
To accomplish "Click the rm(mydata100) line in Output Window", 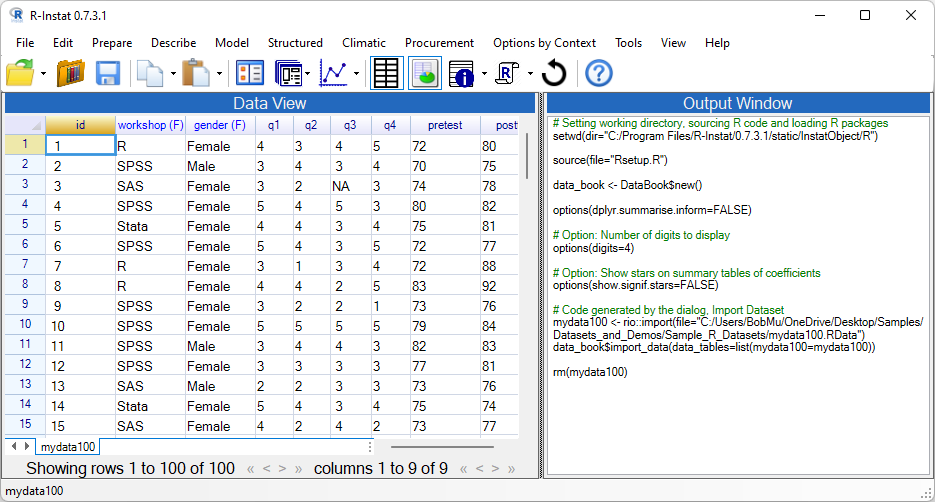I will pyautogui.click(x=590, y=373).
